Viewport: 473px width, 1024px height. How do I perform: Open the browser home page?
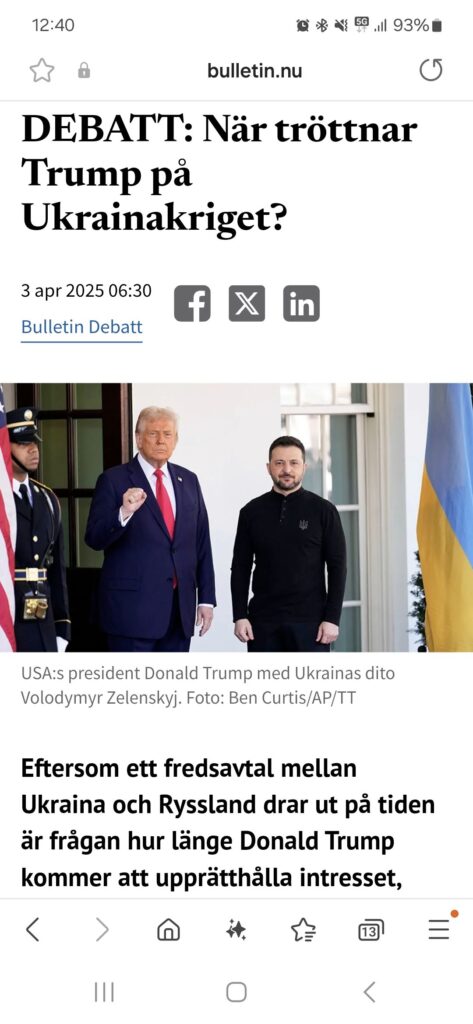click(x=169, y=929)
